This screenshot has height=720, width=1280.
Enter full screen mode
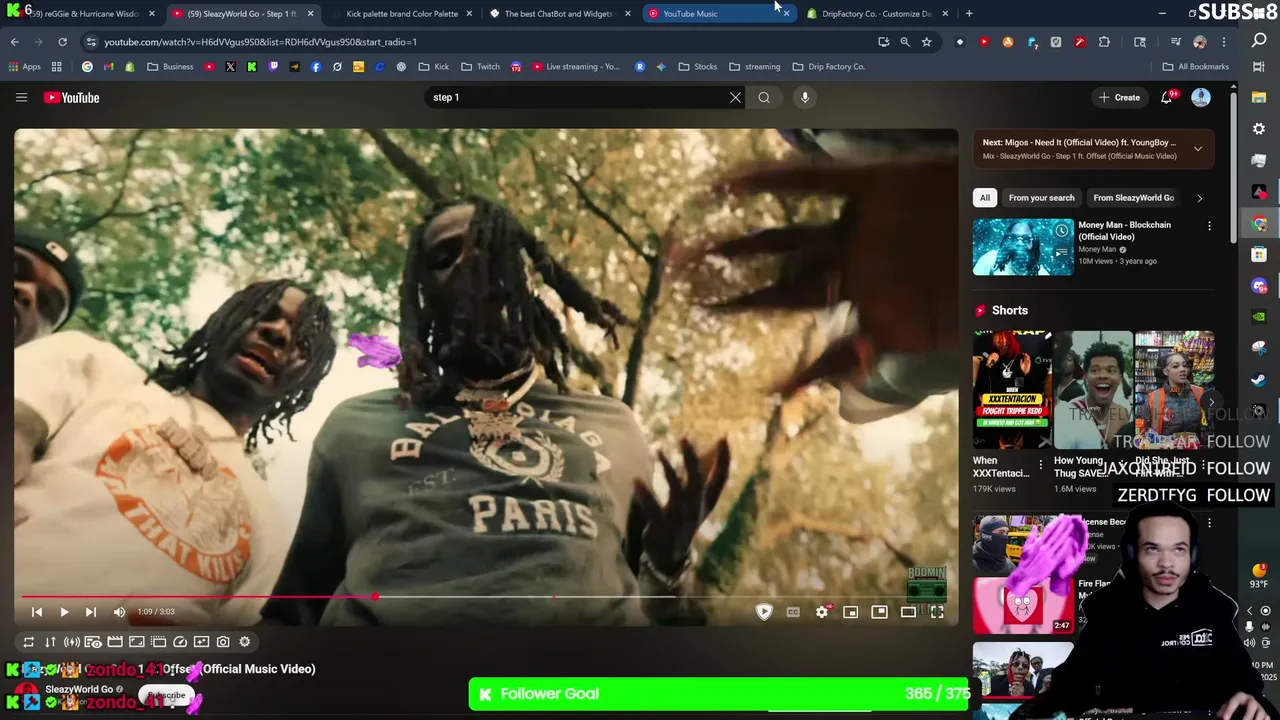point(937,612)
